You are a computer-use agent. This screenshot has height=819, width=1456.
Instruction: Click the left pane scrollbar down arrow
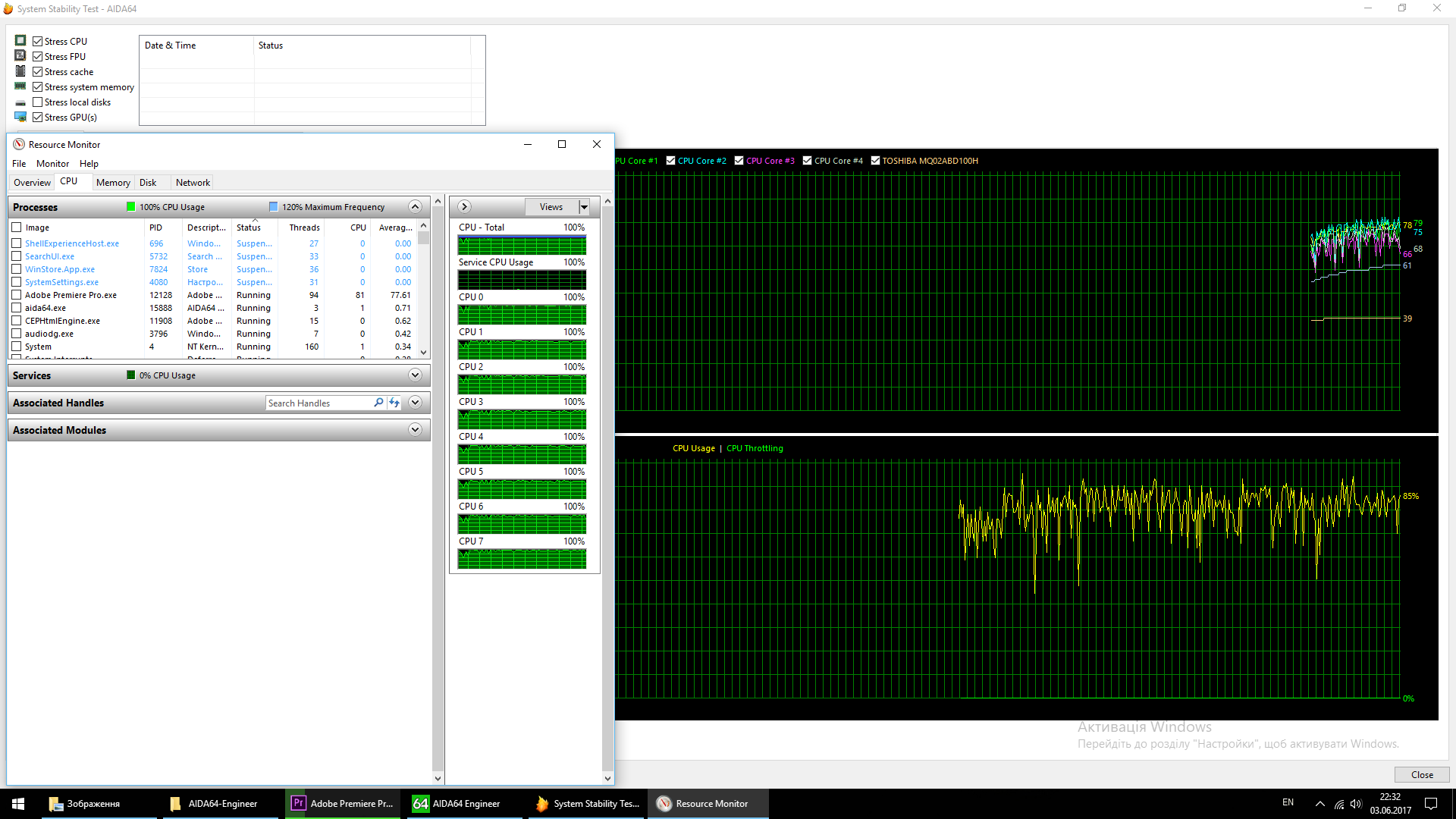pos(438,778)
